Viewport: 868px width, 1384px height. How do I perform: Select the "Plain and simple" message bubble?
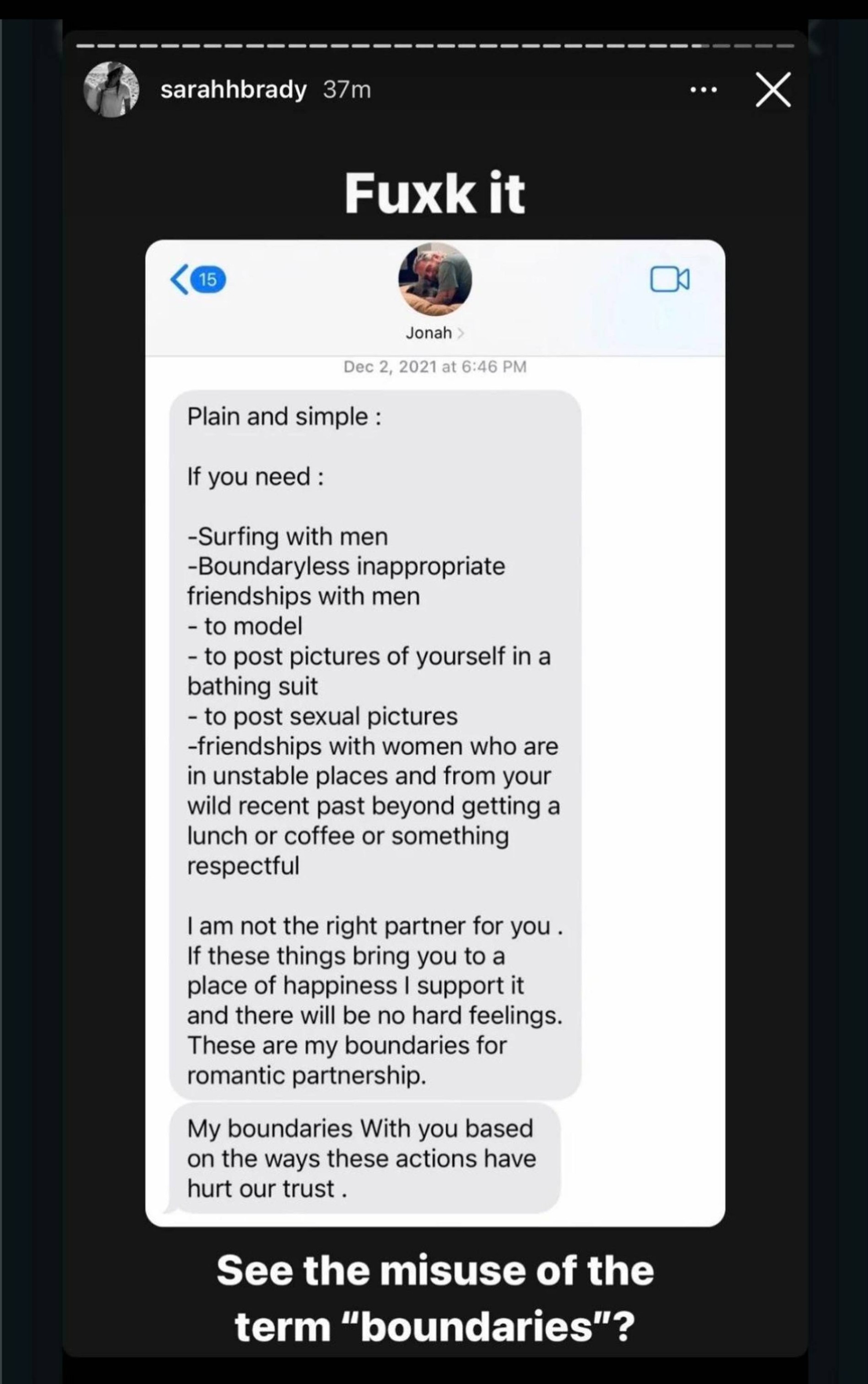click(375, 744)
